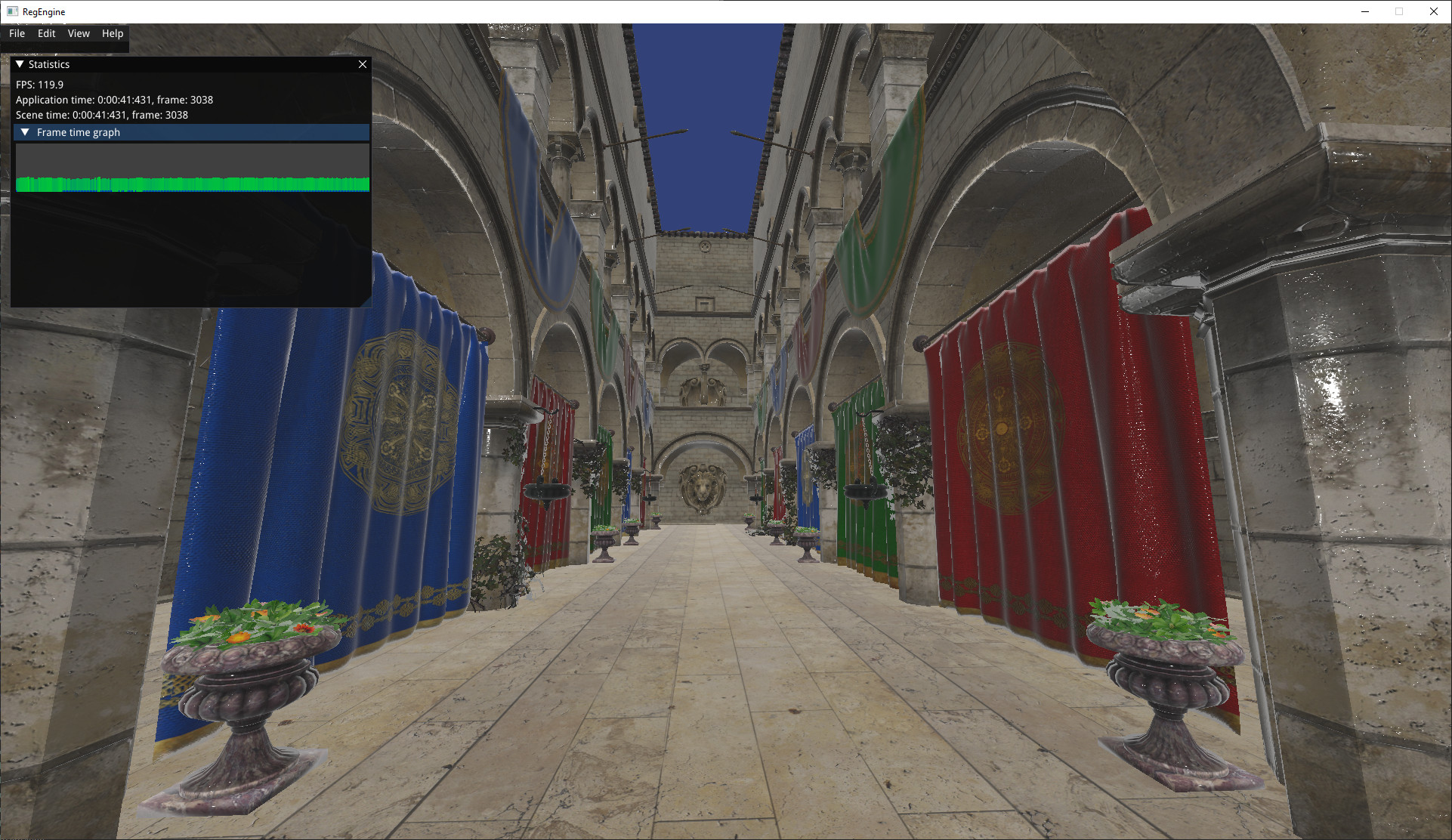Collapse the Frame time graph section
1452x840 pixels.
coord(25,132)
